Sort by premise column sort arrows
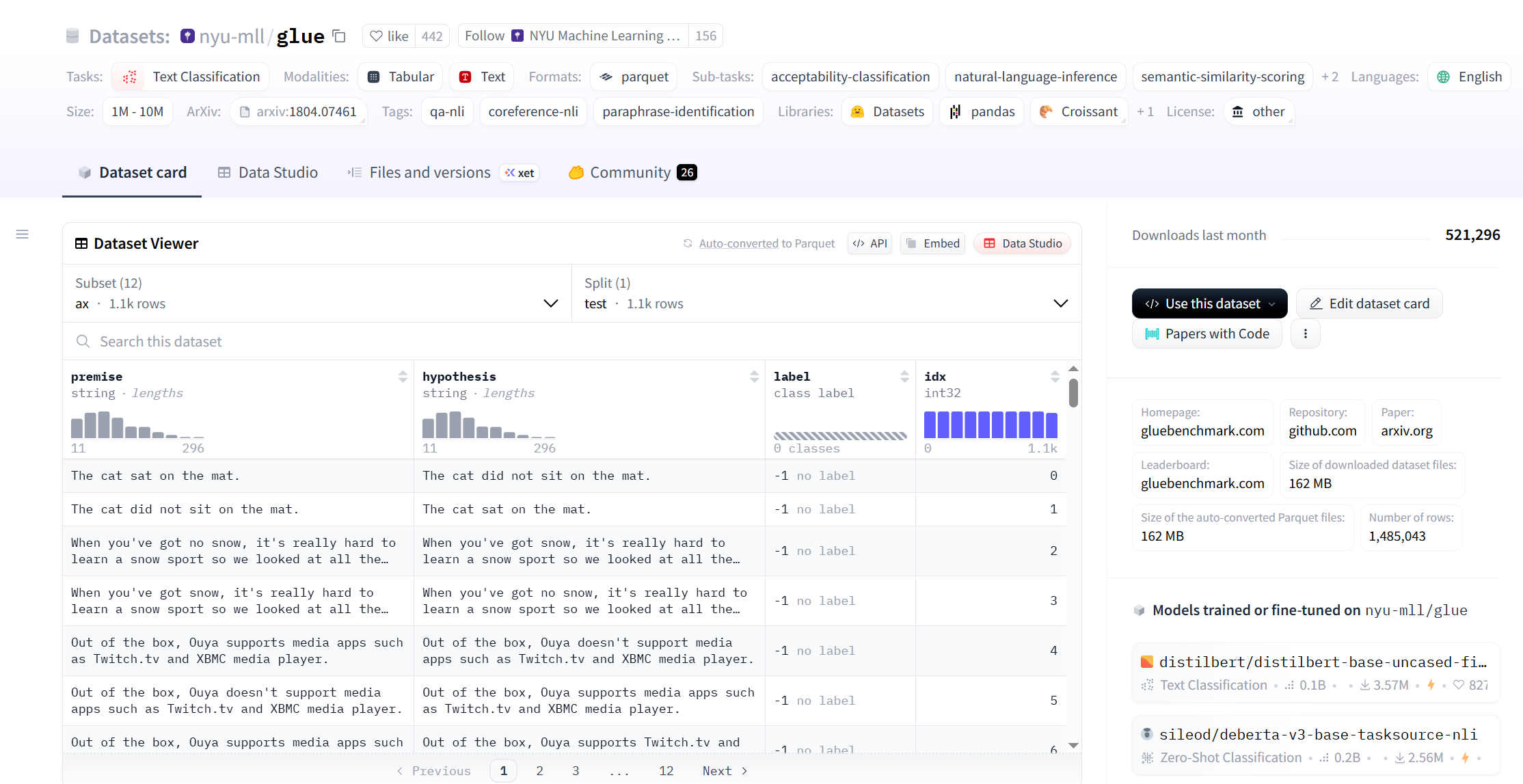The image size is (1523, 784). click(x=403, y=377)
